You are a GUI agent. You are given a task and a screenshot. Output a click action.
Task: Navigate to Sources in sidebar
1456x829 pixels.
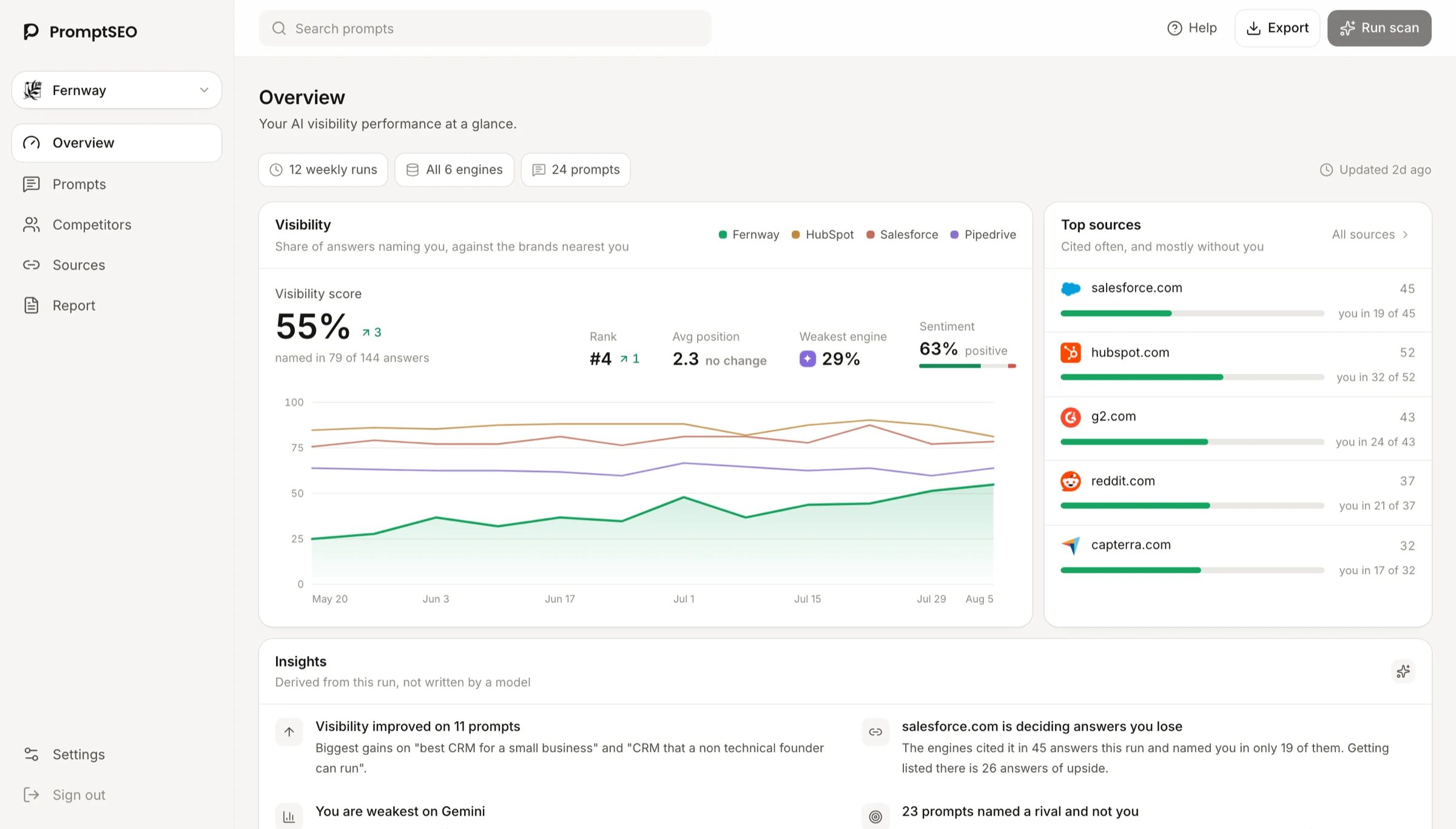point(116,265)
